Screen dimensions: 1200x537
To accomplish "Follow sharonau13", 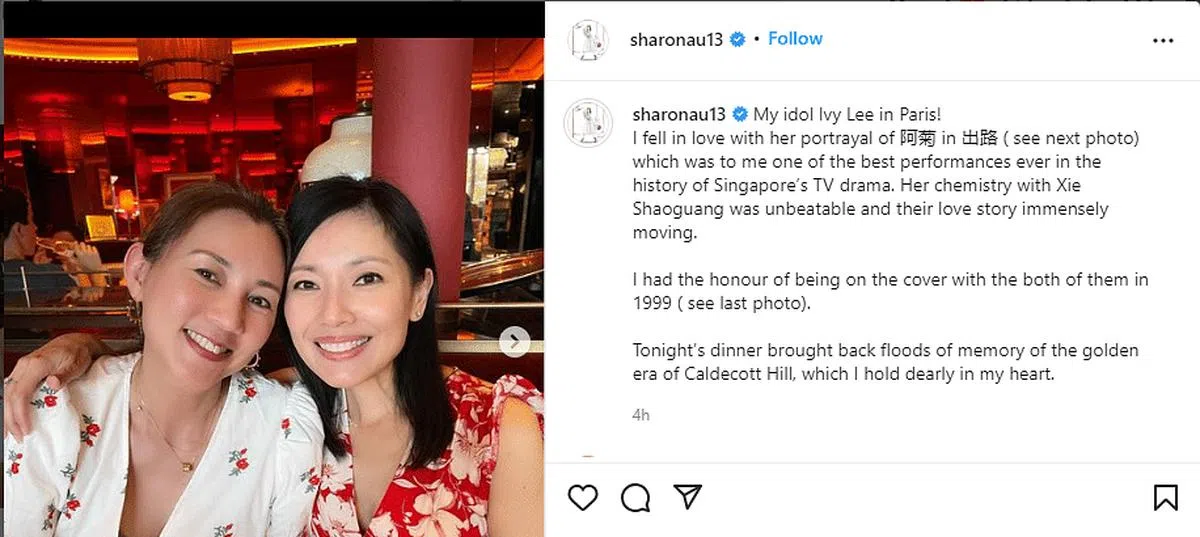I will click(x=795, y=38).
